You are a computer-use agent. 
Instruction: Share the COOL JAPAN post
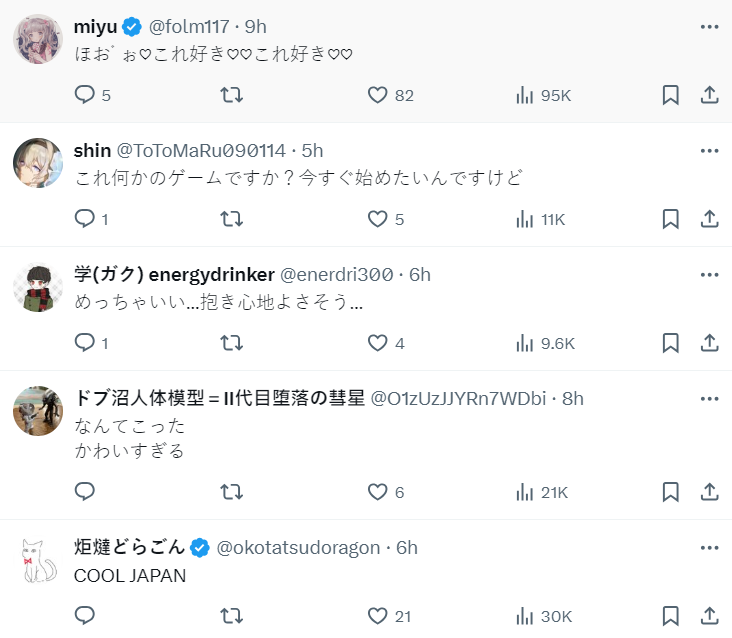coord(709,615)
